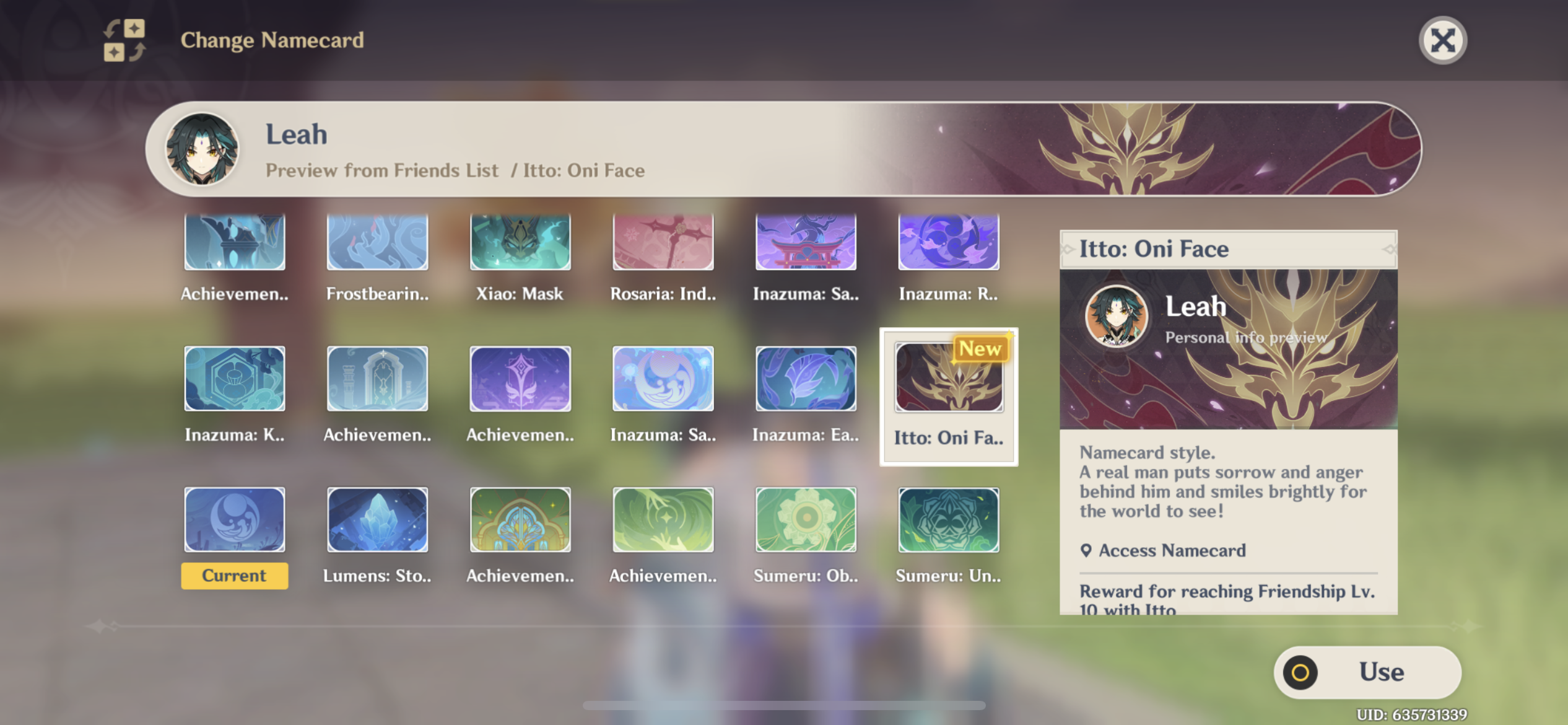This screenshot has width=1568, height=725.
Task: Choose the Rosaria: Ind.. namecard thumbnail
Action: [663, 242]
